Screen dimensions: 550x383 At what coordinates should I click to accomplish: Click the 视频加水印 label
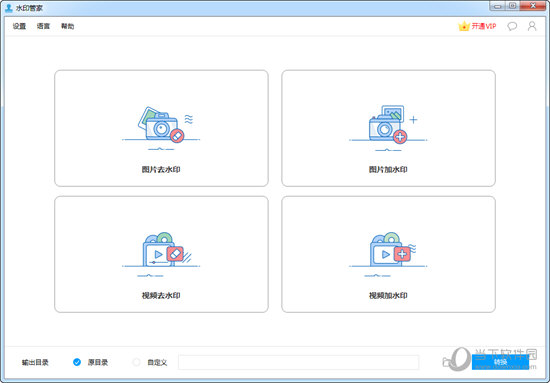pyautogui.click(x=388, y=296)
